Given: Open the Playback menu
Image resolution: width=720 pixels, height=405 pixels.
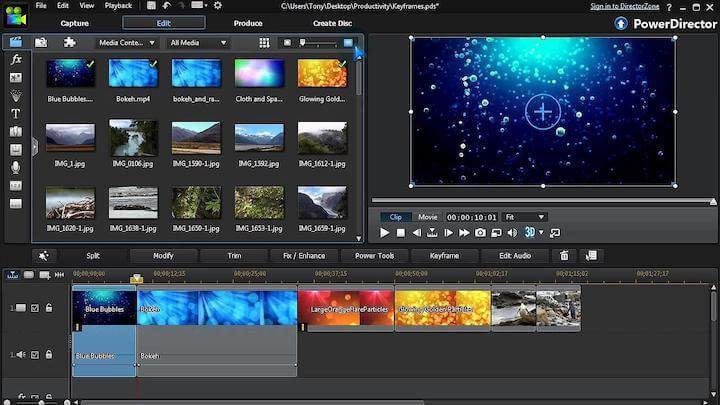Looking at the screenshot, I should 118,6.
